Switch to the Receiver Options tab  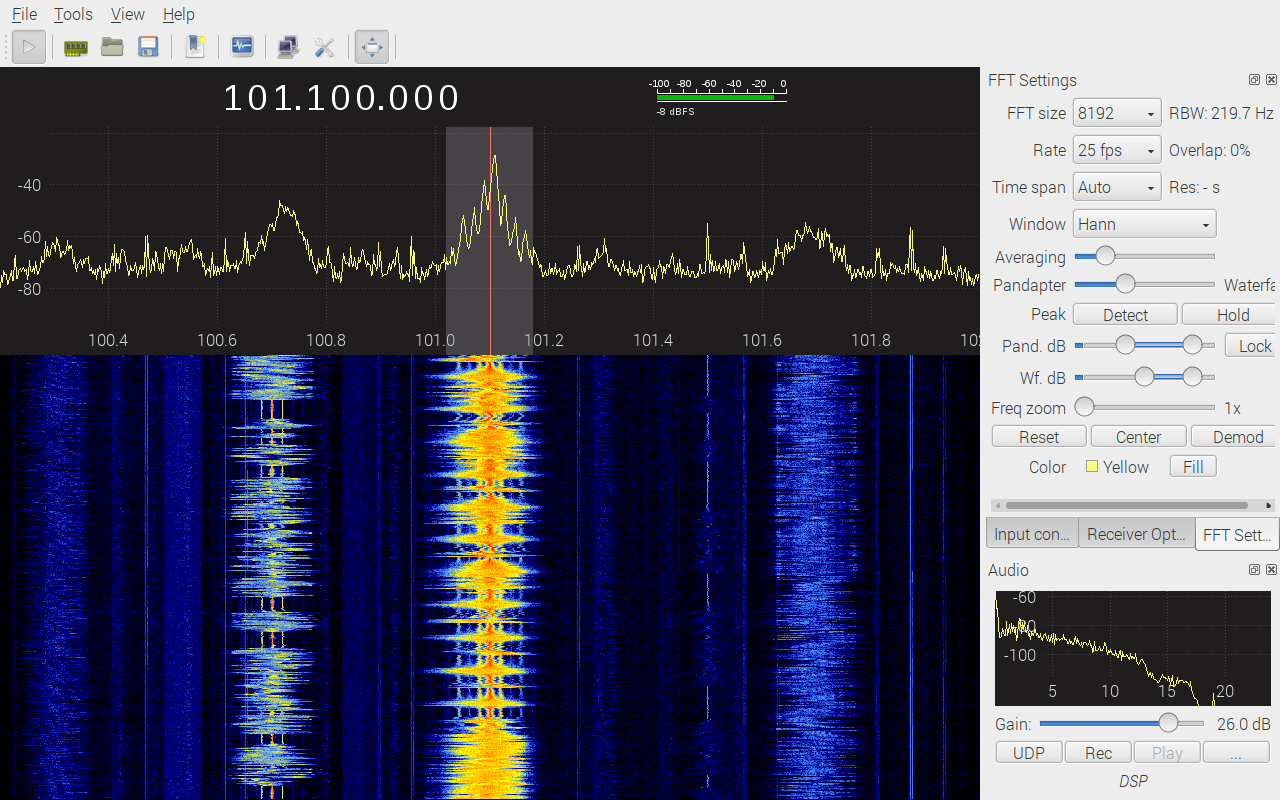[1136, 534]
